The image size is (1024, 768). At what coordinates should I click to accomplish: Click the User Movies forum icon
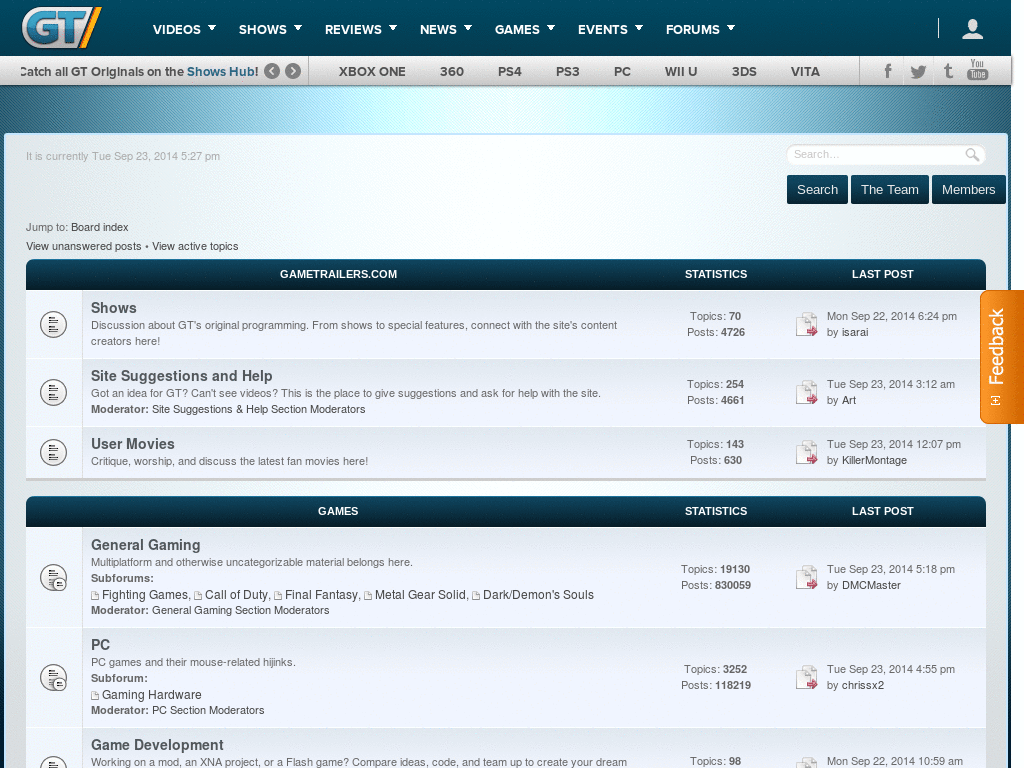54,453
